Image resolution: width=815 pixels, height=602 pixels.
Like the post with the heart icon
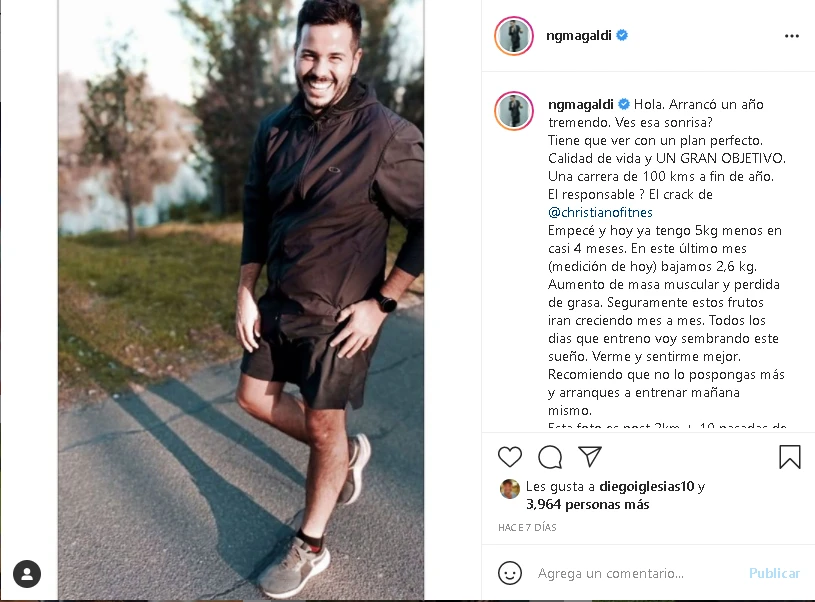point(509,457)
